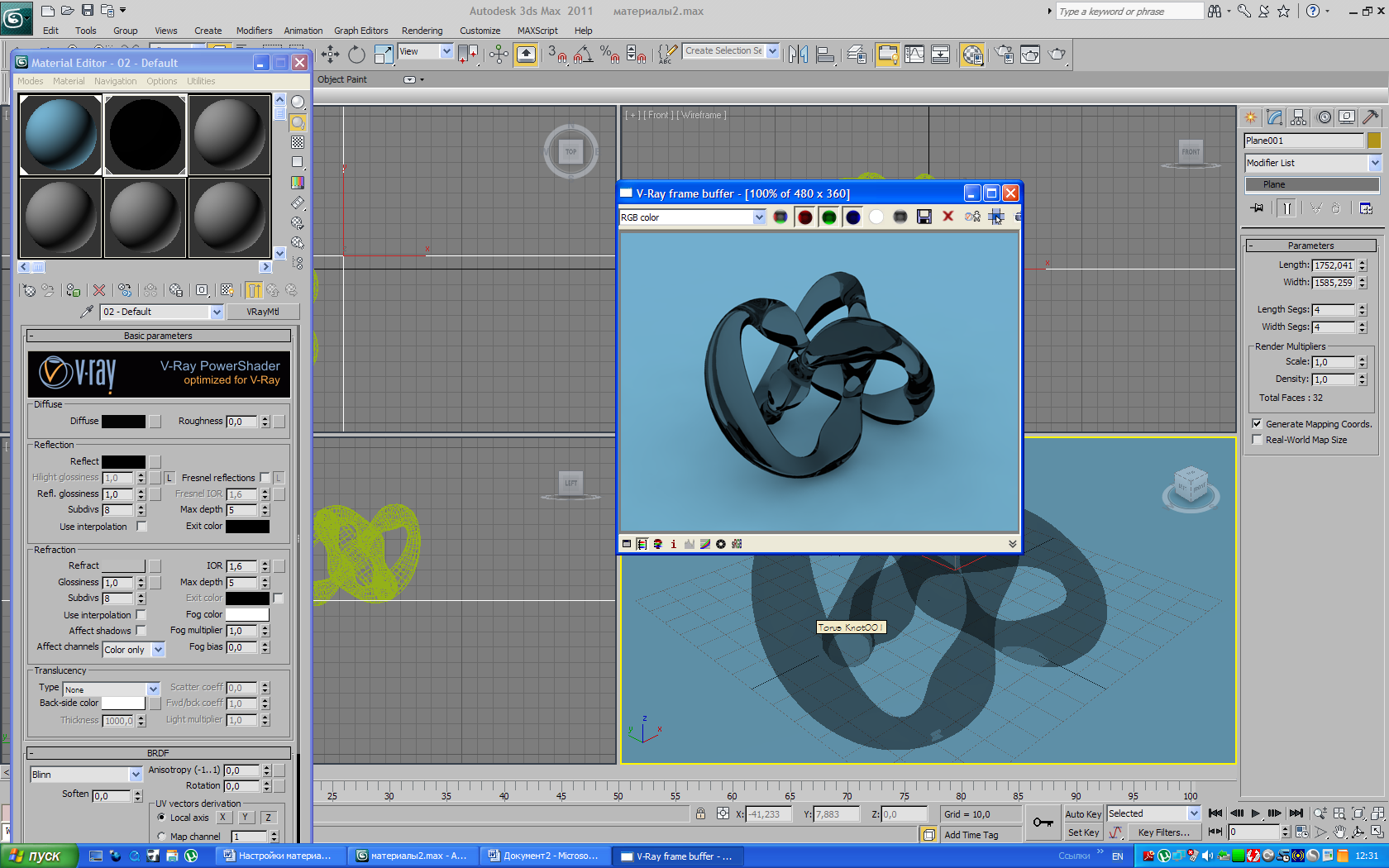Click the Render Production teapot icon
1389x868 pixels.
coord(1057,55)
